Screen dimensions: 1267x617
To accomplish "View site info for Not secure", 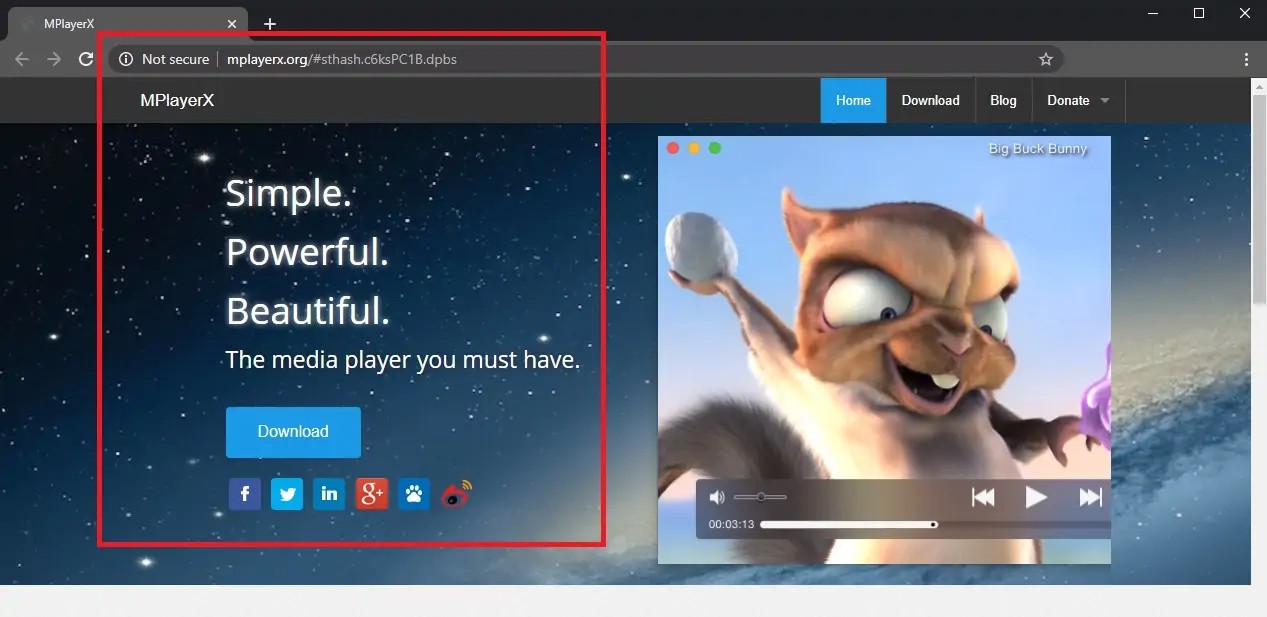I will pos(164,59).
